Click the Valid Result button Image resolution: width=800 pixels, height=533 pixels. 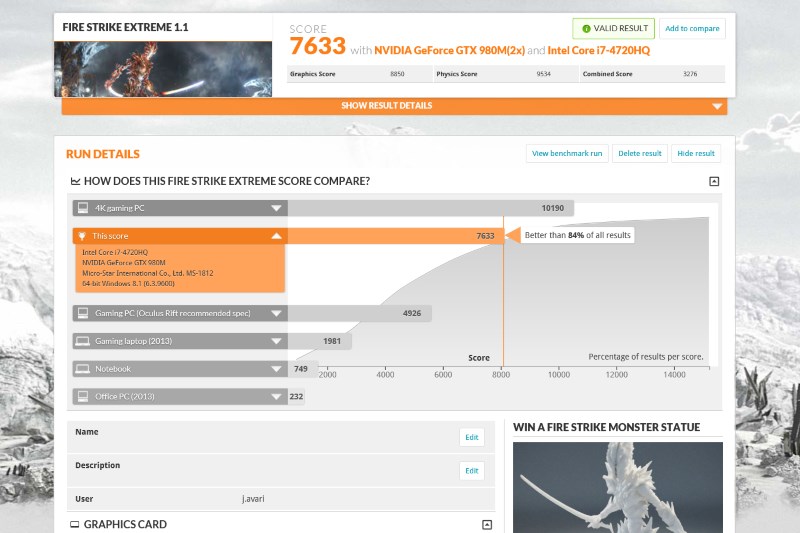tap(613, 29)
